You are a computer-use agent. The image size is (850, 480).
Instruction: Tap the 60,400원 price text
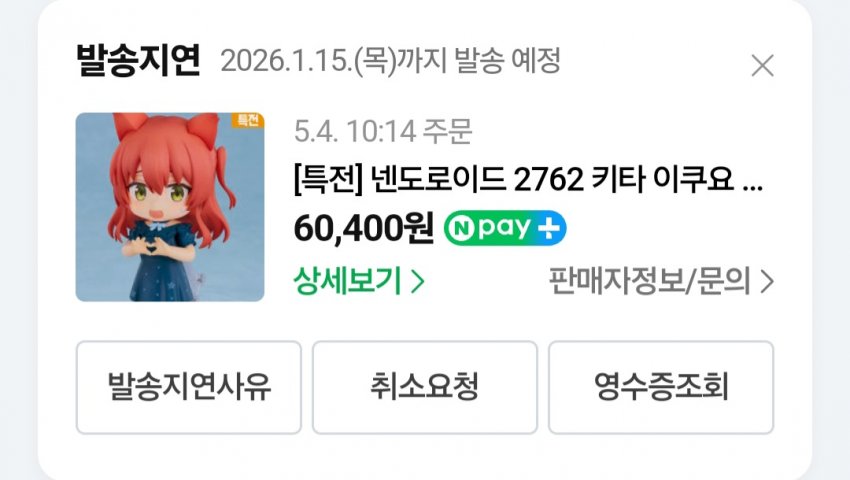click(363, 228)
